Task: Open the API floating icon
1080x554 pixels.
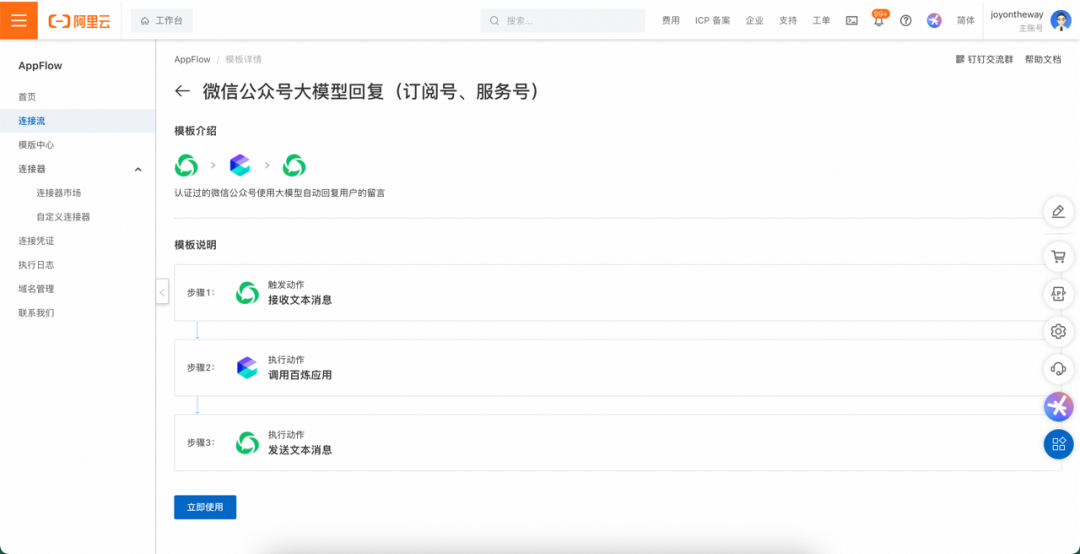Action: (1059, 294)
